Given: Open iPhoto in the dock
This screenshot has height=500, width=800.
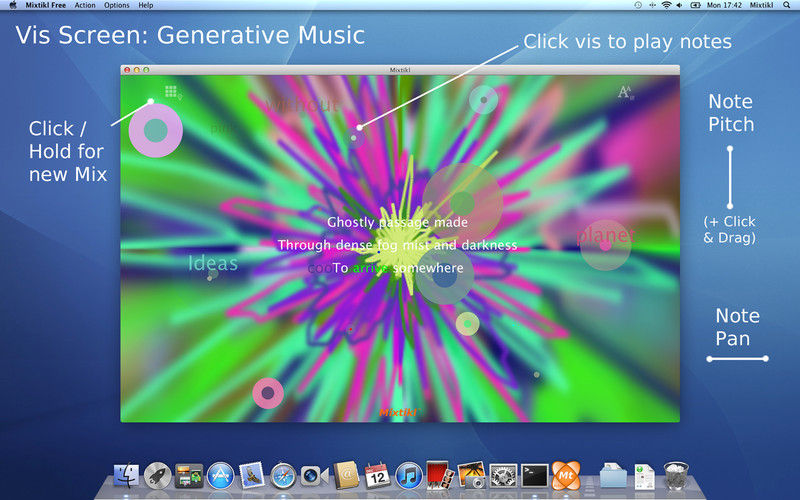Looking at the screenshot, I should tap(472, 476).
